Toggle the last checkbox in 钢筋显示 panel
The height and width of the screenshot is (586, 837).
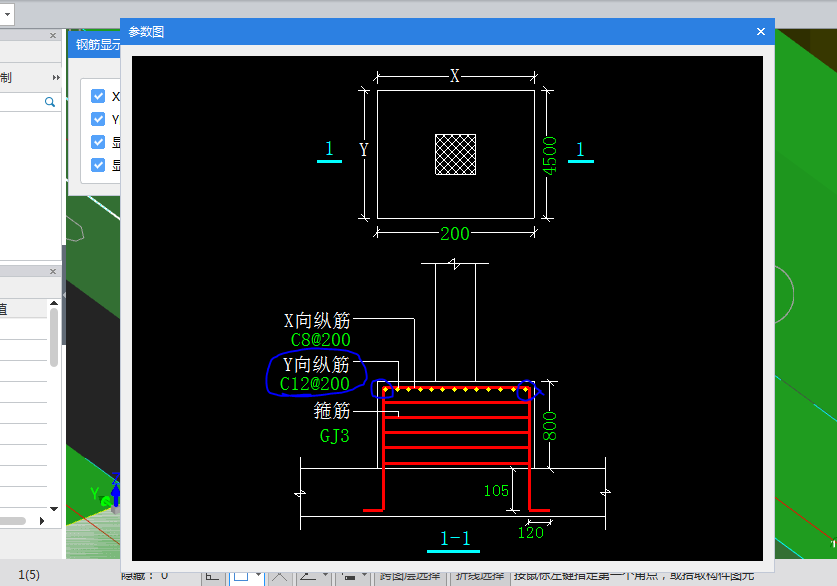click(98, 165)
